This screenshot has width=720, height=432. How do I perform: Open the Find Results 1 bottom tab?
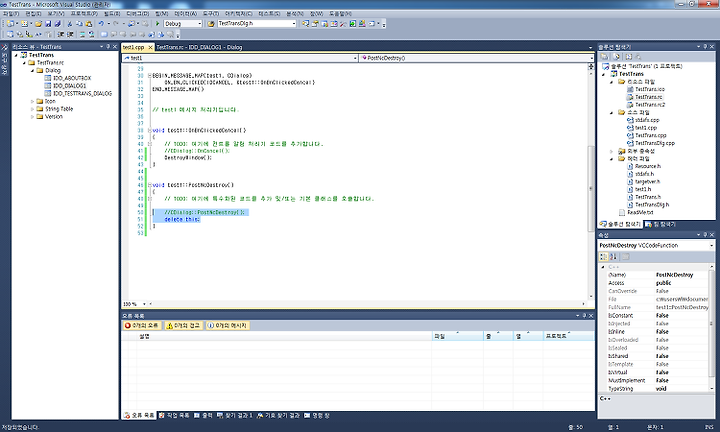[x=235, y=415]
